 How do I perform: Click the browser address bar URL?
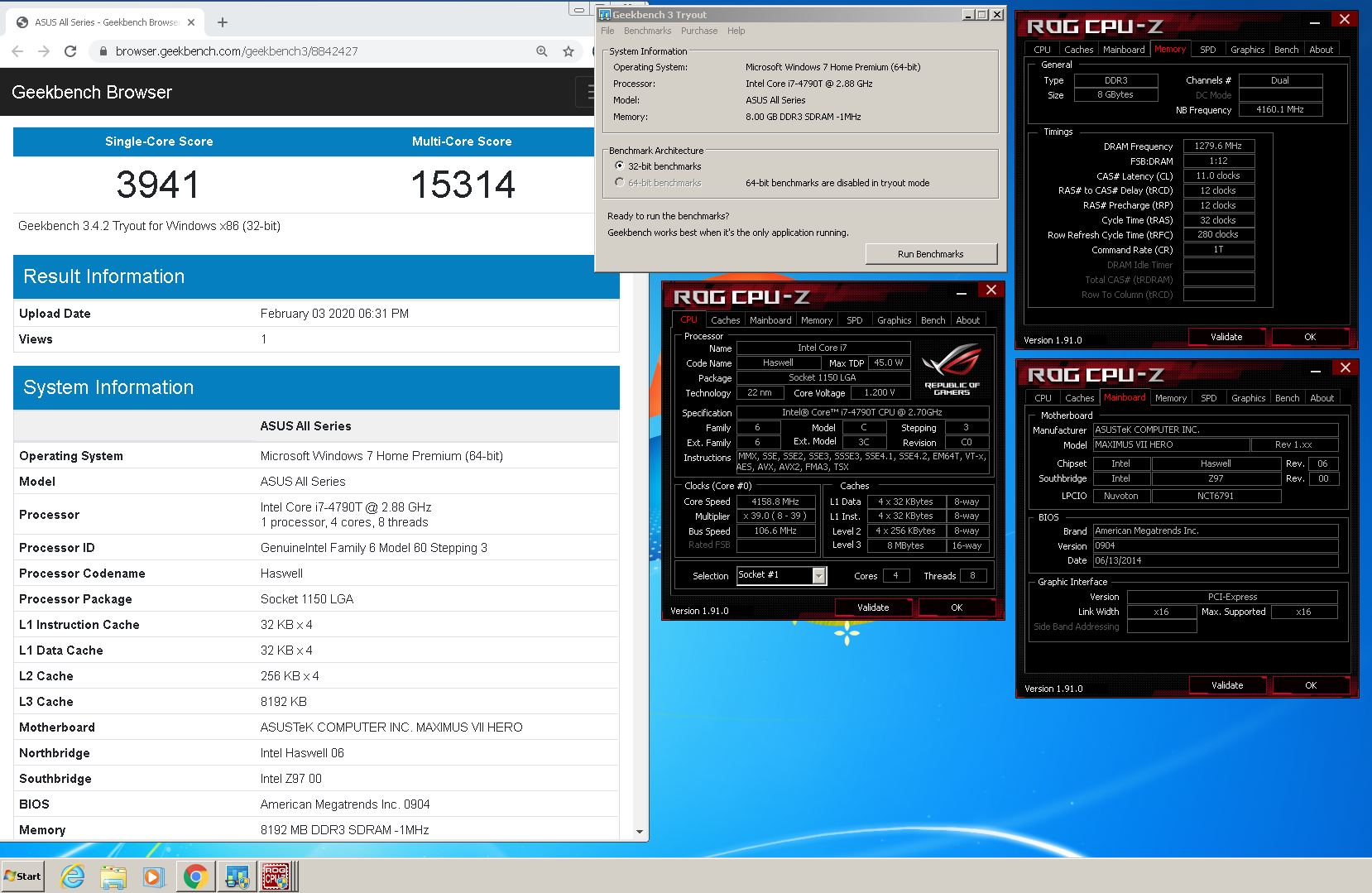[x=237, y=51]
